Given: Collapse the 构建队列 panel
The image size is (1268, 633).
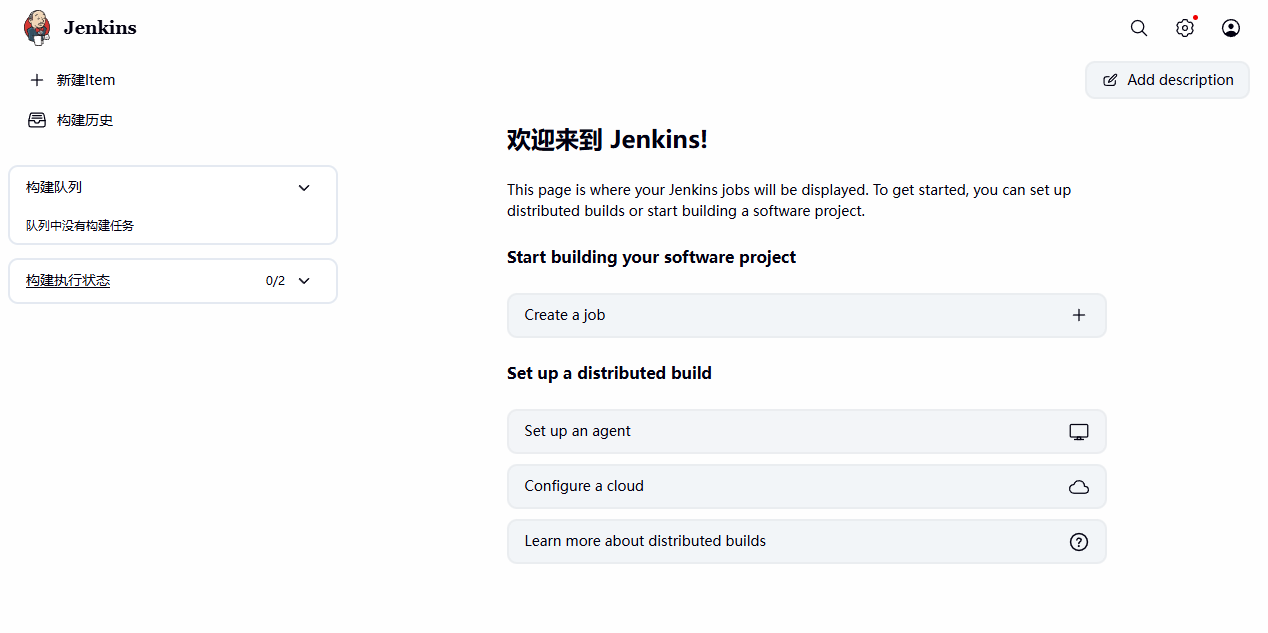Looking at the screenshot, I should (304, 187).
